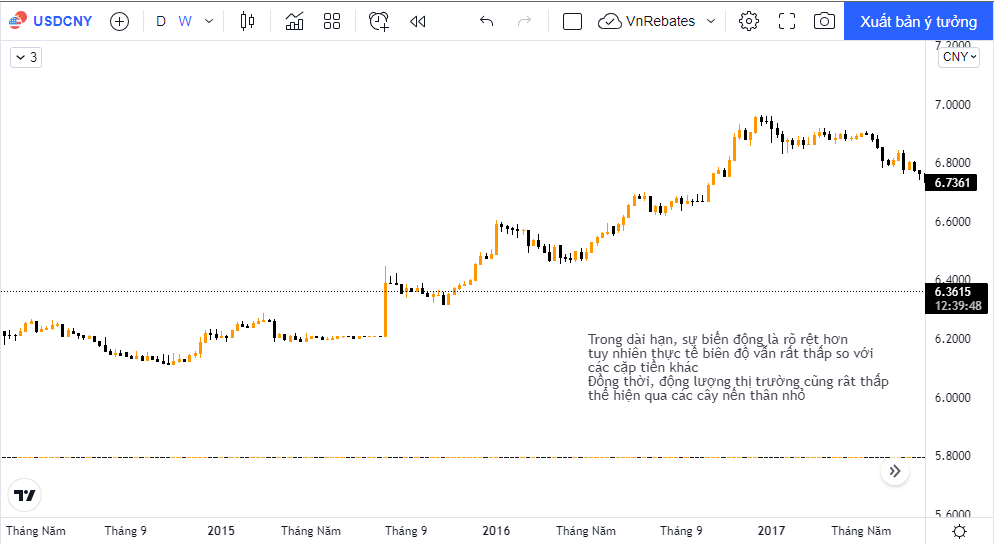Open the layout setup square icon
Image resolution: width=995 pixels, height=544 pixels.
(x=572, y=22)
